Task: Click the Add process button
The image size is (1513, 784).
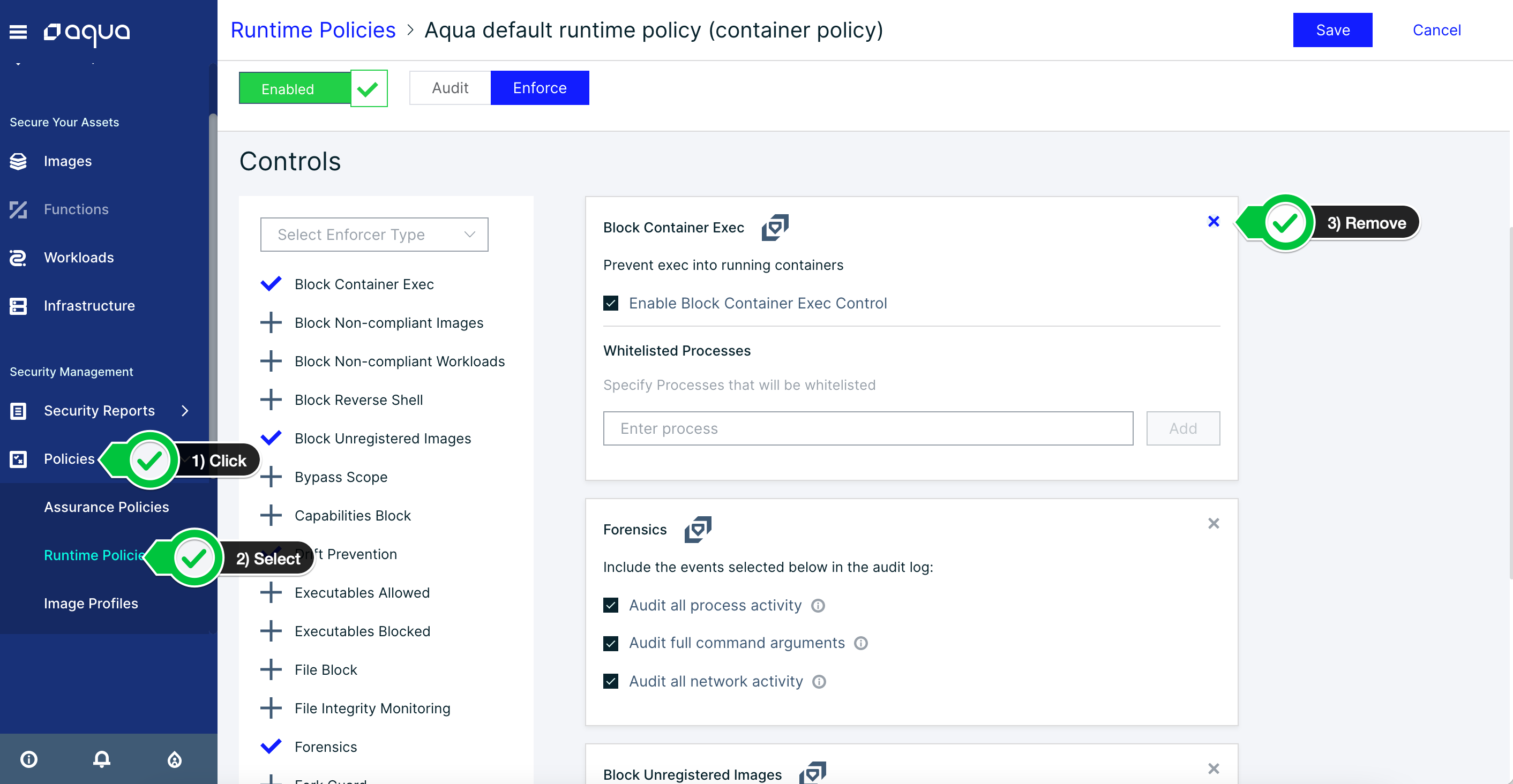Action: [x=1183, y=428]
